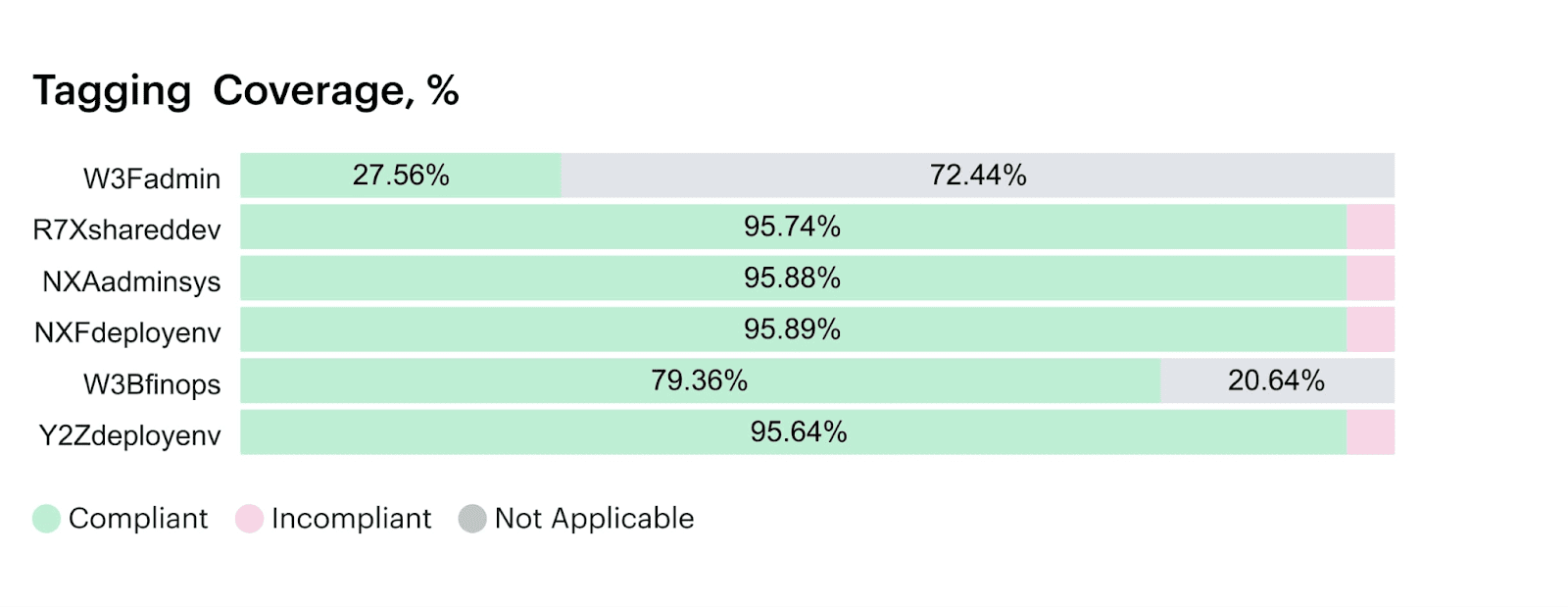Viewport: 1568px width, 607px height.
Task: Select the pink incompliant segment for Y2Zdeployenv
Action: point(1370,432)
